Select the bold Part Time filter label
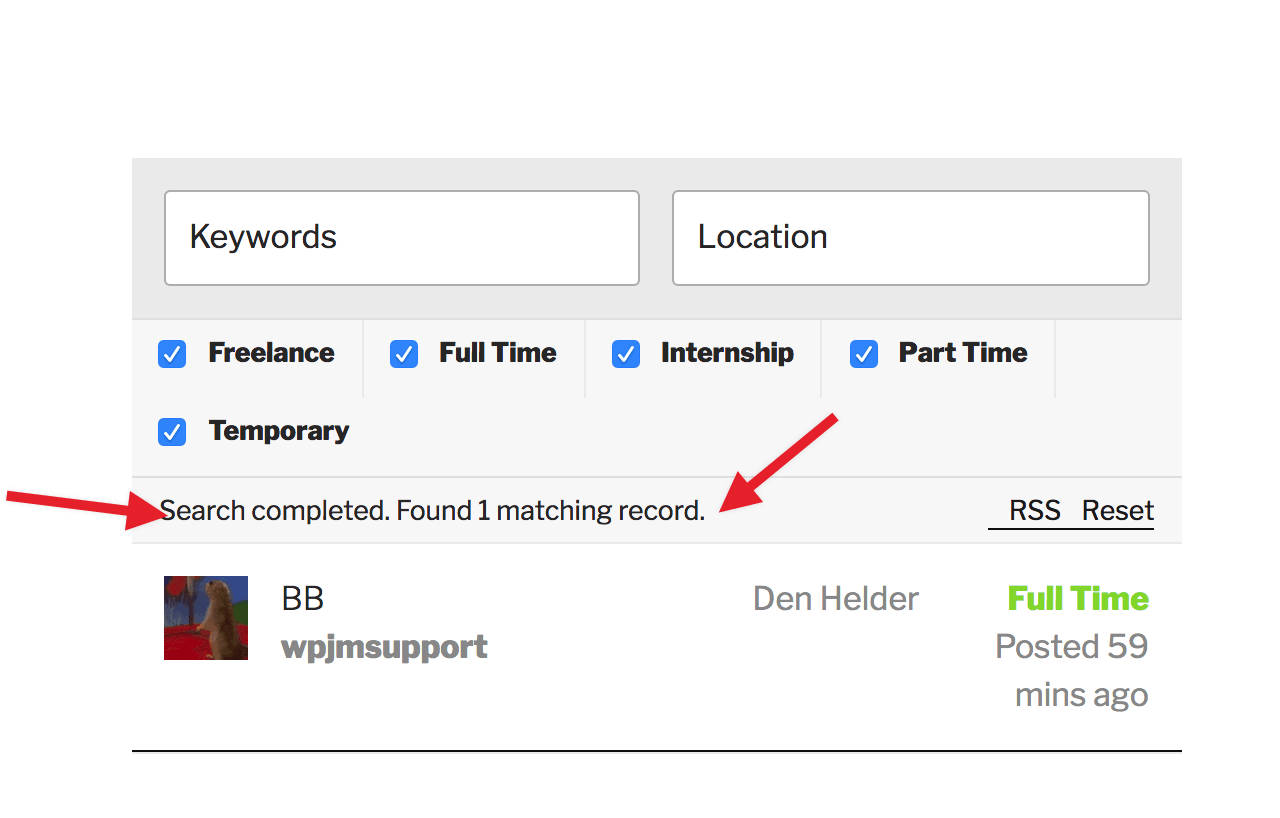The width and height of the screenshot is (1280, 818). click(963, 353)
